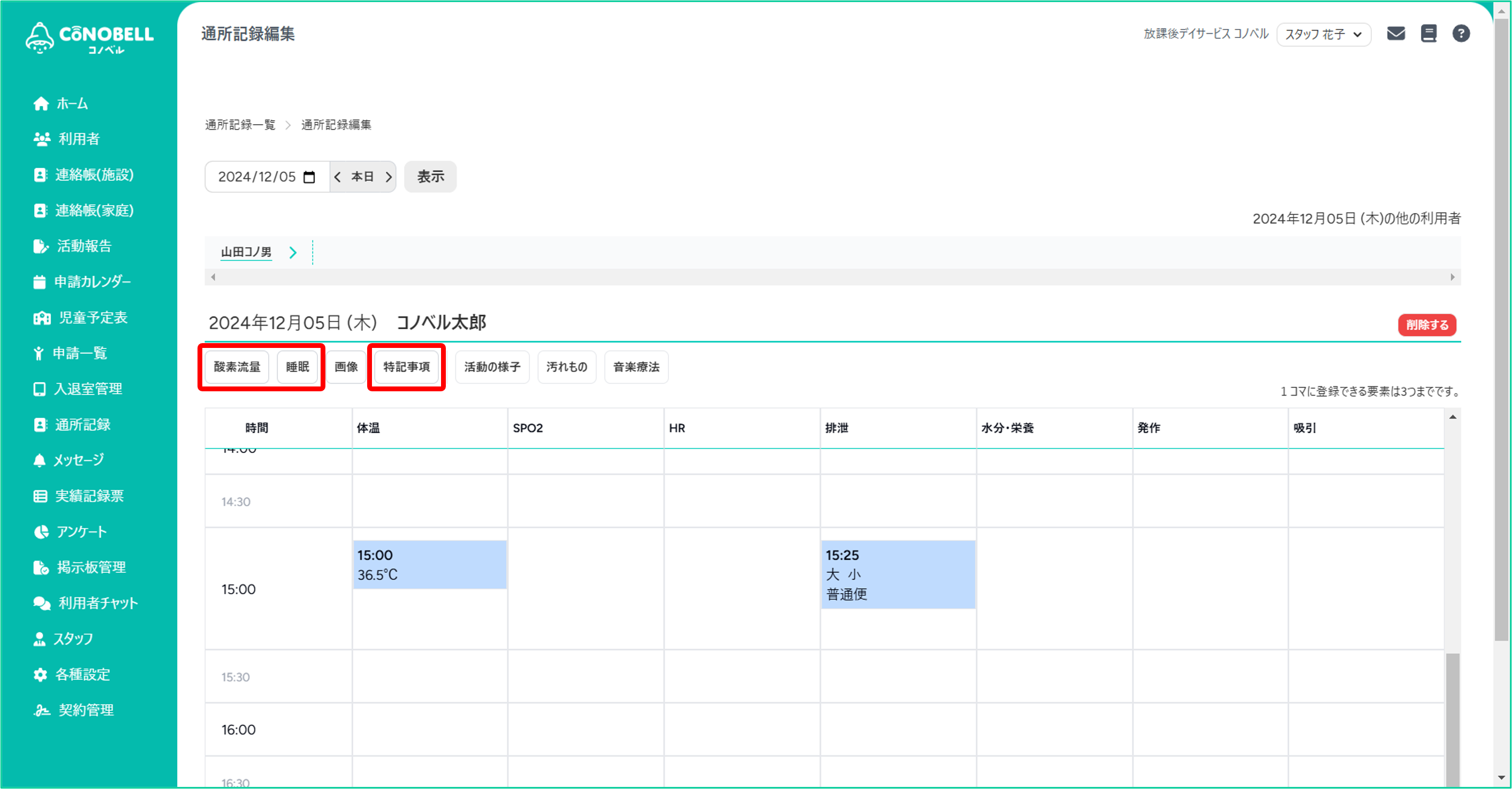The image size is (1512, 789).
Task: Click the table icon beside 実績記録票
Action: [x=40, y=496]
